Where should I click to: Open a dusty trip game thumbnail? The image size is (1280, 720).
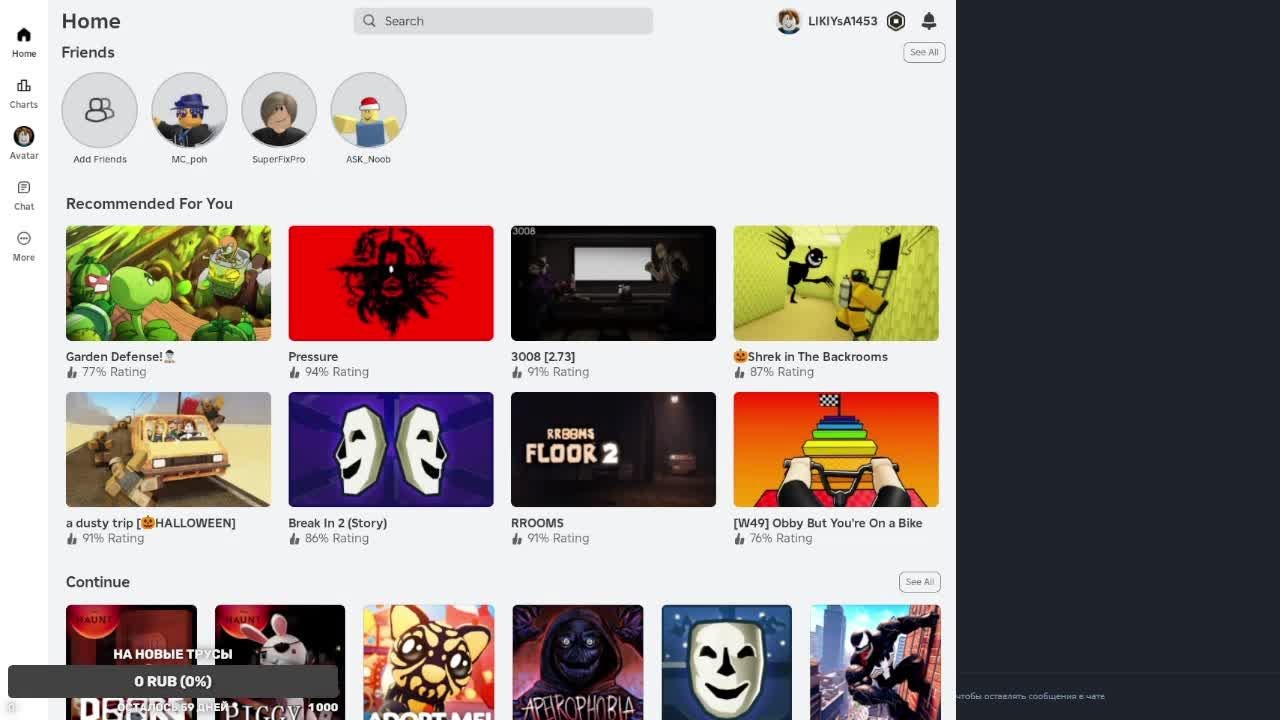click(x=168, y=450)
